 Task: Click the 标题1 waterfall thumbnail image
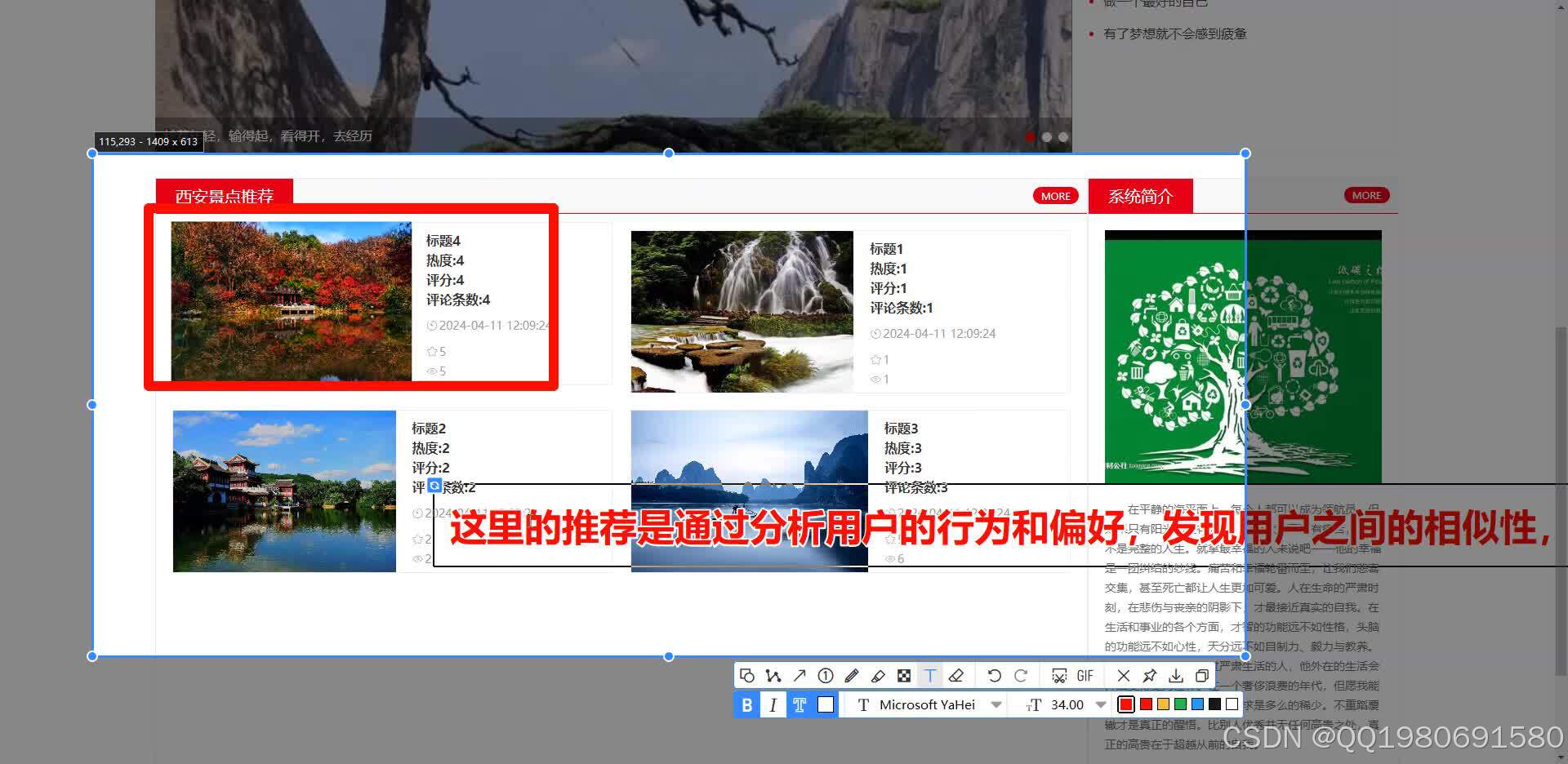coord(742,310)
